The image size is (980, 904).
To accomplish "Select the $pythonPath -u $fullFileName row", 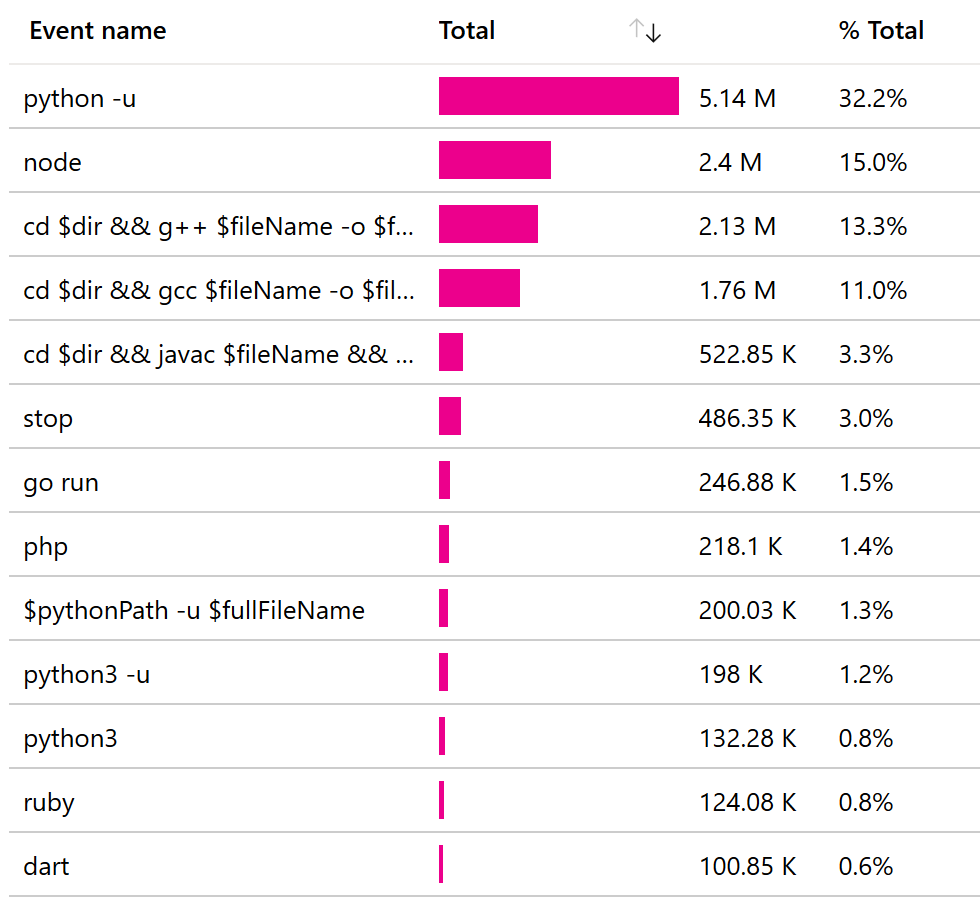I will 194,610.
